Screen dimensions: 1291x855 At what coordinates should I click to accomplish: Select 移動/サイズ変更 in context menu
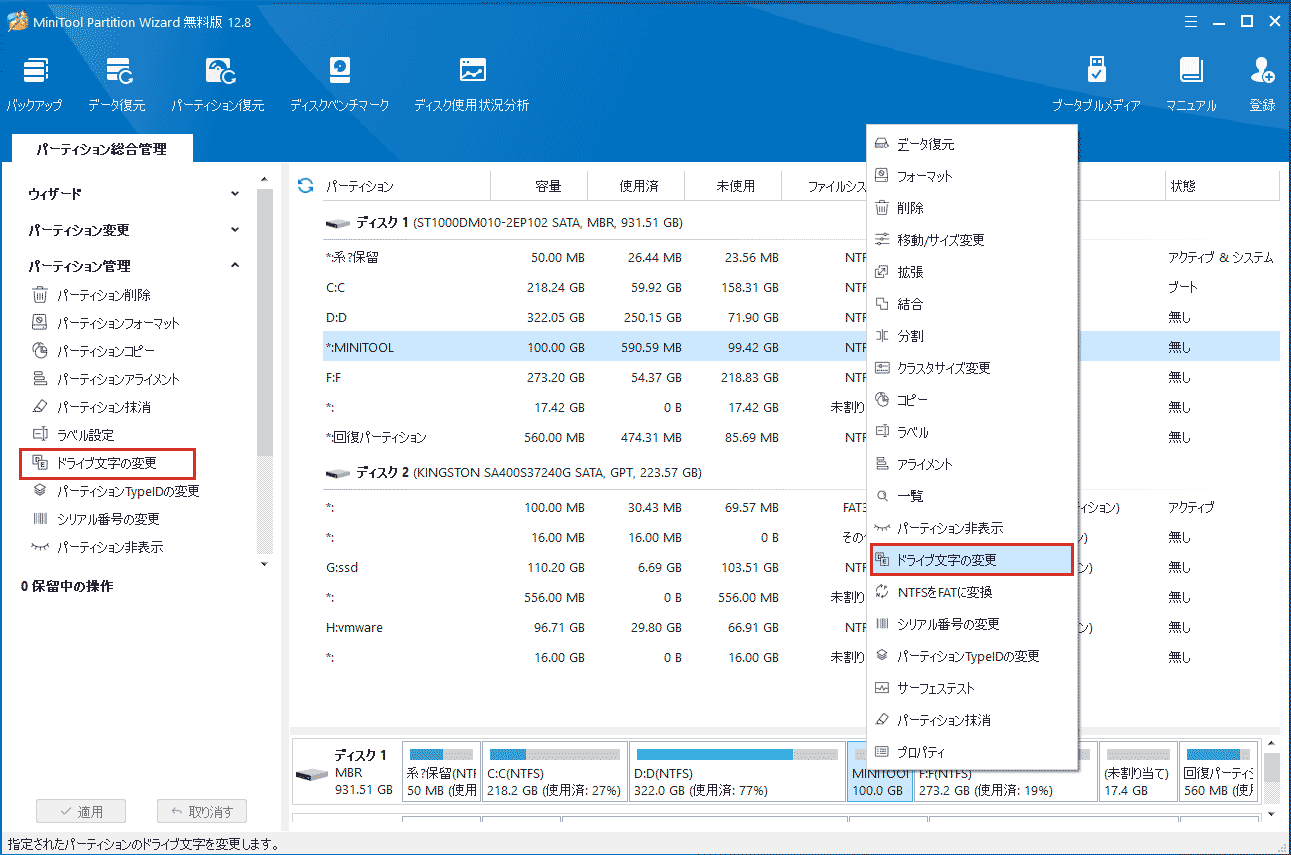[972, 240]
